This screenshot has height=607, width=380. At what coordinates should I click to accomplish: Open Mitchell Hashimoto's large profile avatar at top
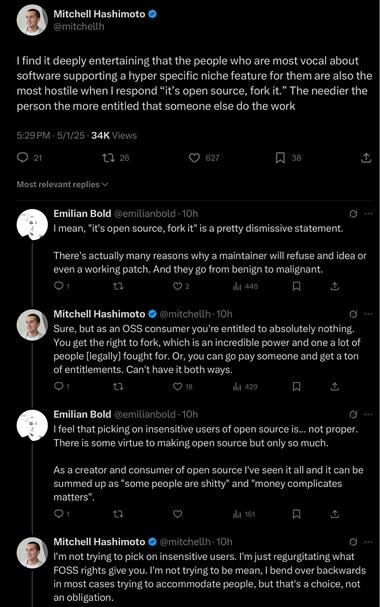tap(32, 20)
